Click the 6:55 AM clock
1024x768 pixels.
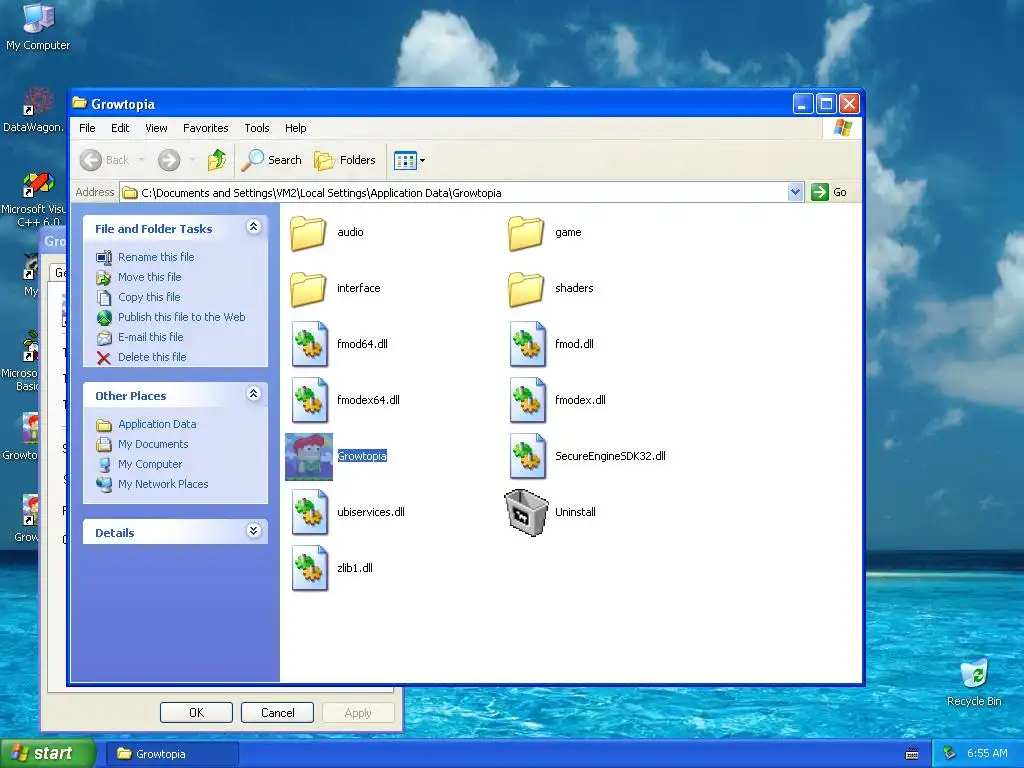[987, 754]
